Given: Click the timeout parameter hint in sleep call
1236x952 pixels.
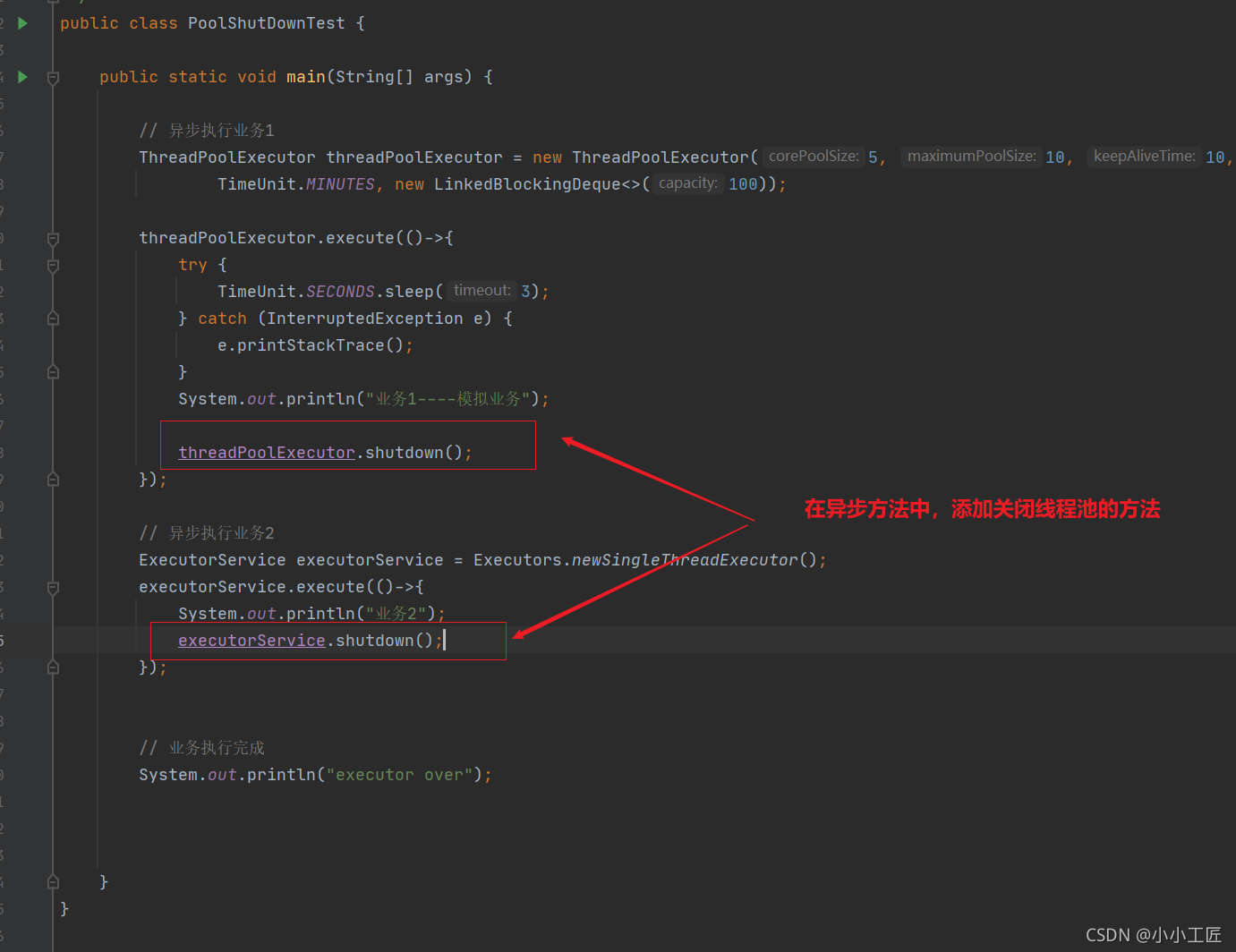Looking at the screenshot, I should [482, 291].
